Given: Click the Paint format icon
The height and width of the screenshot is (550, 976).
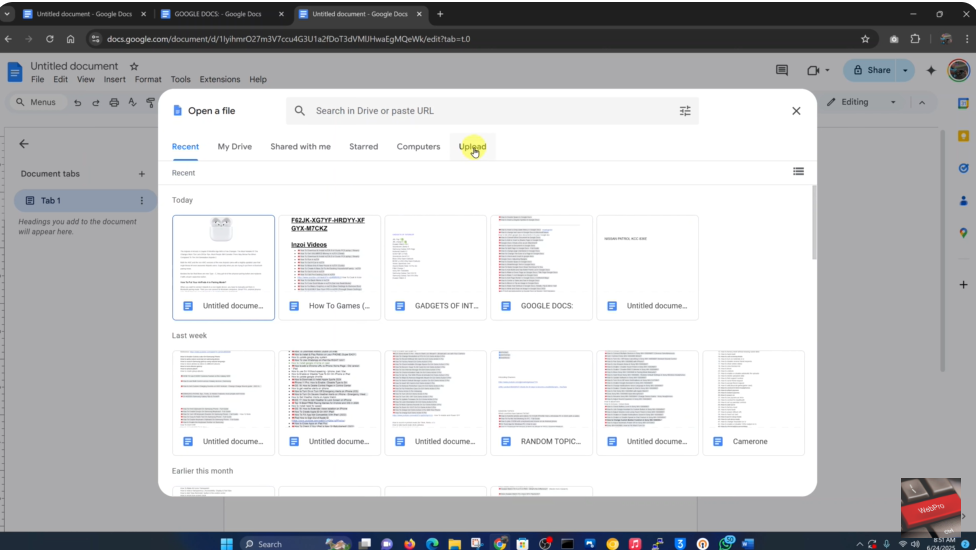Looking at the screenshot, I should 150,103.
